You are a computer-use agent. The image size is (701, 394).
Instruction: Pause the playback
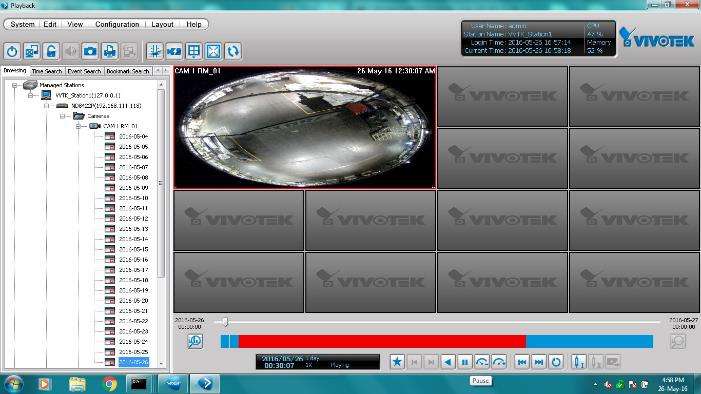coord(465,362)
